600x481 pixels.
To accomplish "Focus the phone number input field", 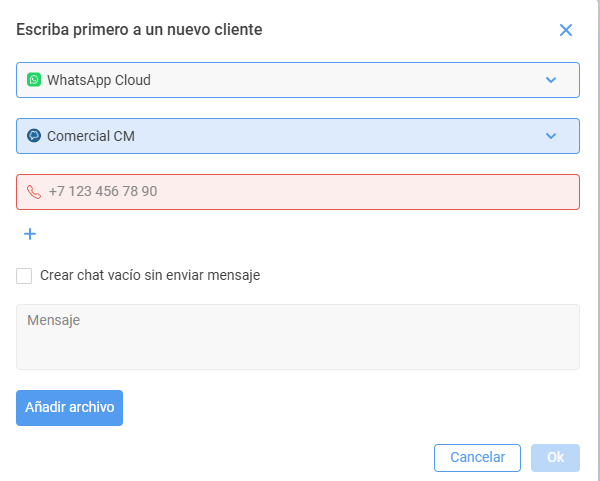I will pyautogui.click(x=298, y=192).
